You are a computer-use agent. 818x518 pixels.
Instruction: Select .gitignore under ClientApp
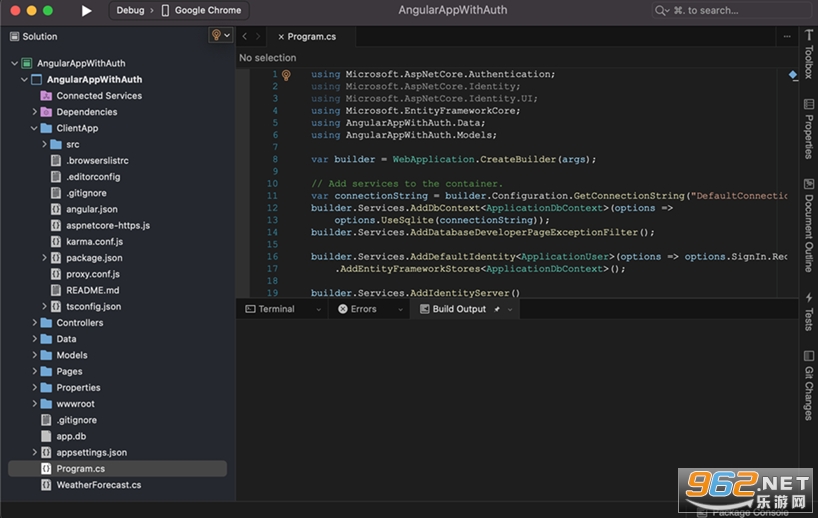tap(86, 192)
